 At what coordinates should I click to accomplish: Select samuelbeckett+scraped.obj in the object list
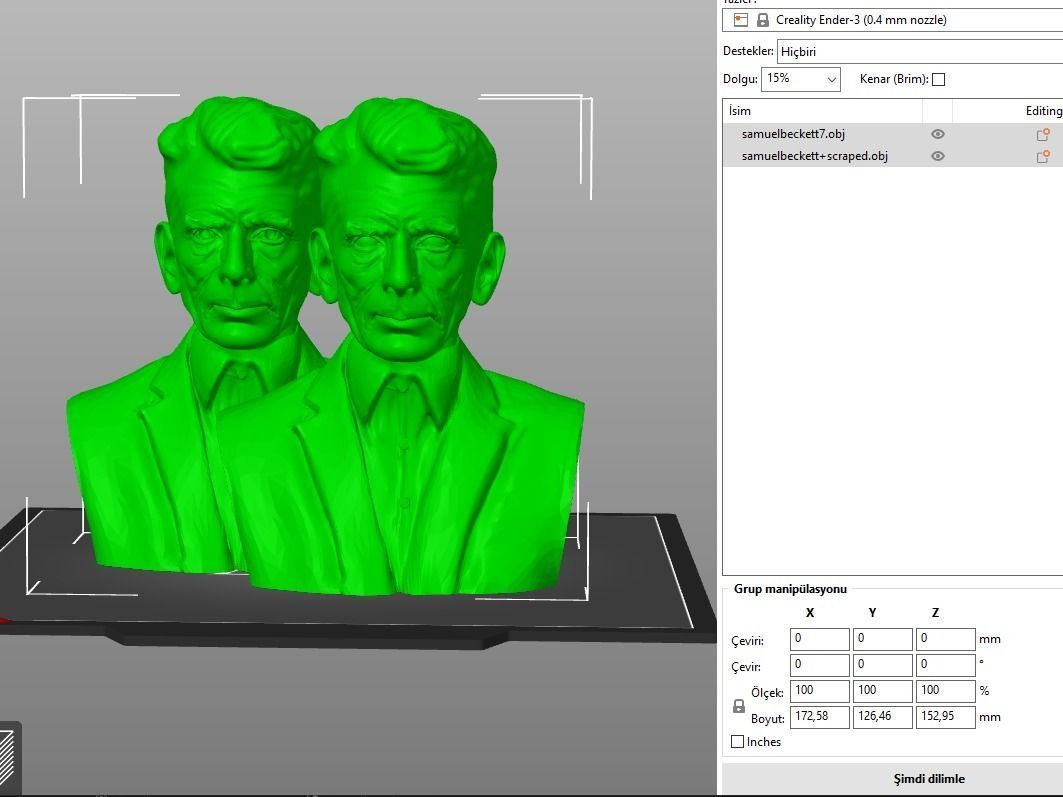(x=814, y=156)
